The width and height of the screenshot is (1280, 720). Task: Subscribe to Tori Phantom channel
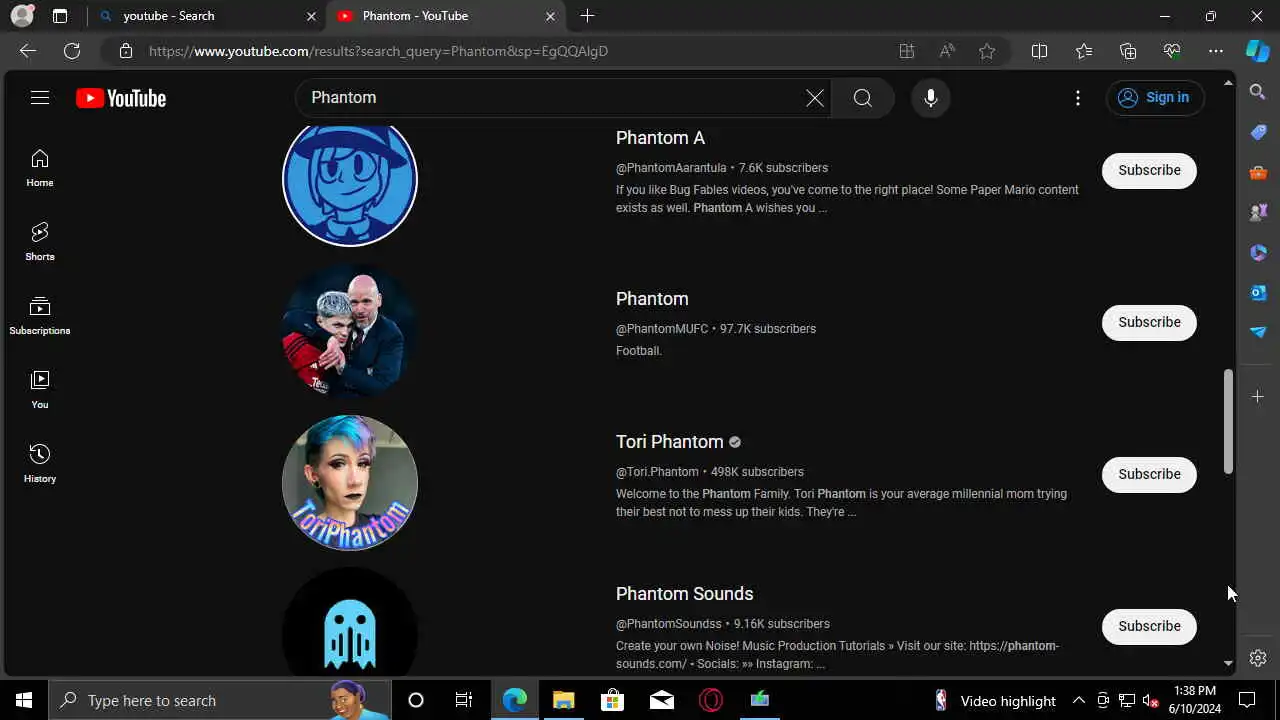[x=1149, y=474]
